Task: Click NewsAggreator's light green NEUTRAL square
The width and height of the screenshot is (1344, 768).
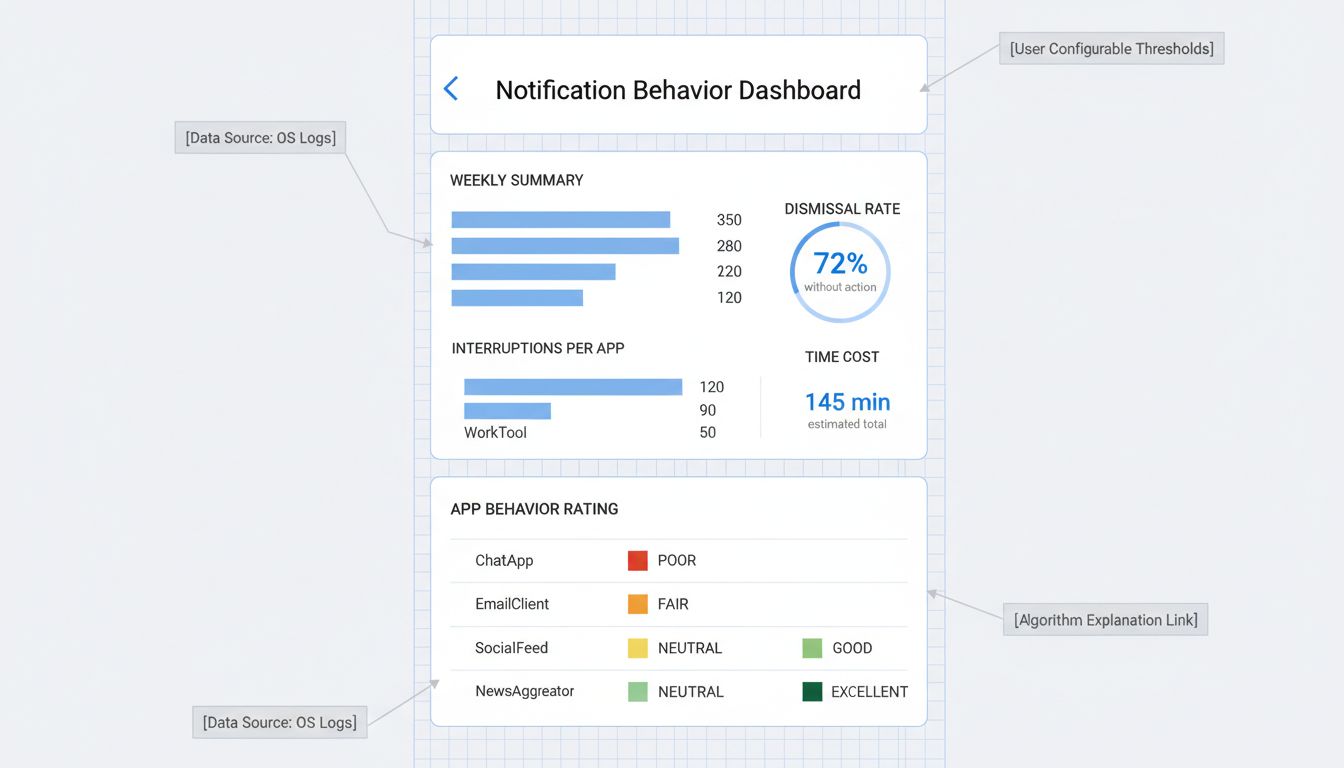Action: pos(637,691)
